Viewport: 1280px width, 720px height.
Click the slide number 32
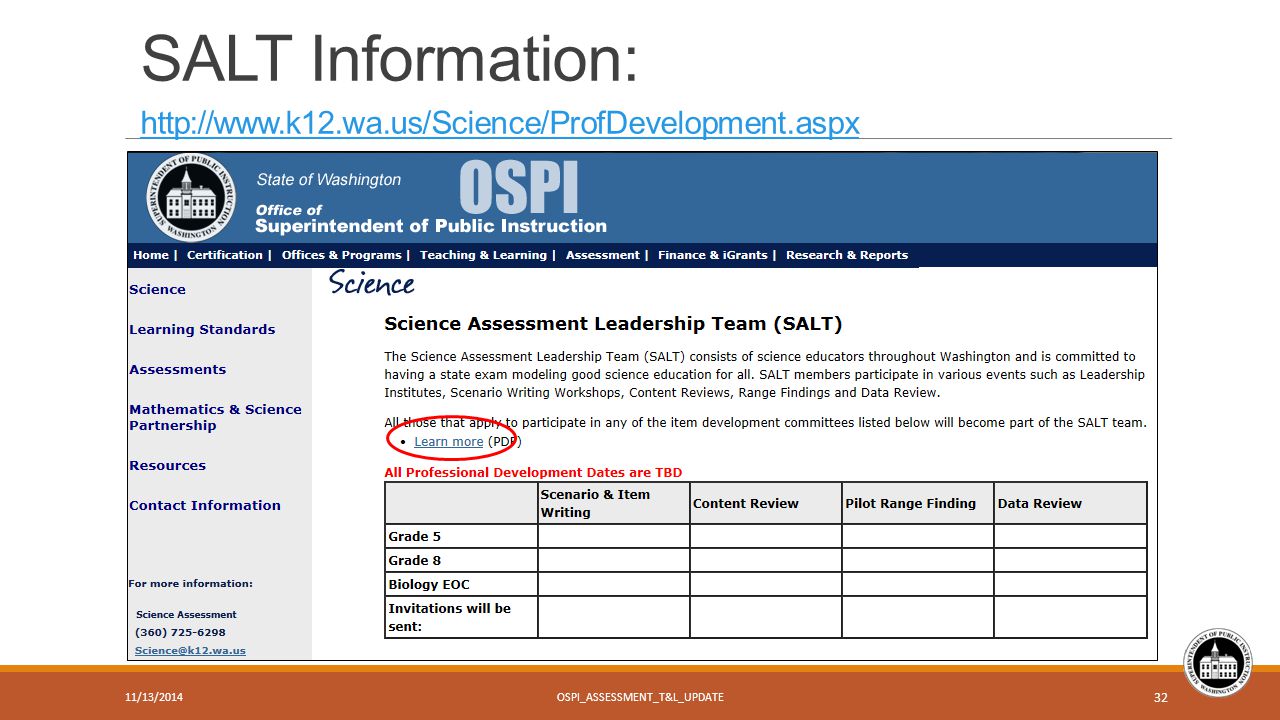pos(1160,698)
